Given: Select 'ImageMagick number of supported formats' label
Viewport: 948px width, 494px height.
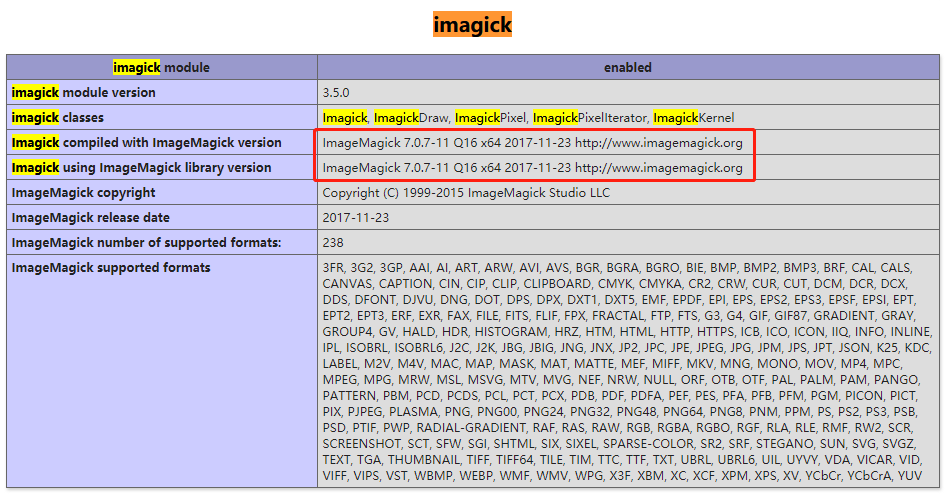Looking at the screenshot, I should click(x=146, y=242).
